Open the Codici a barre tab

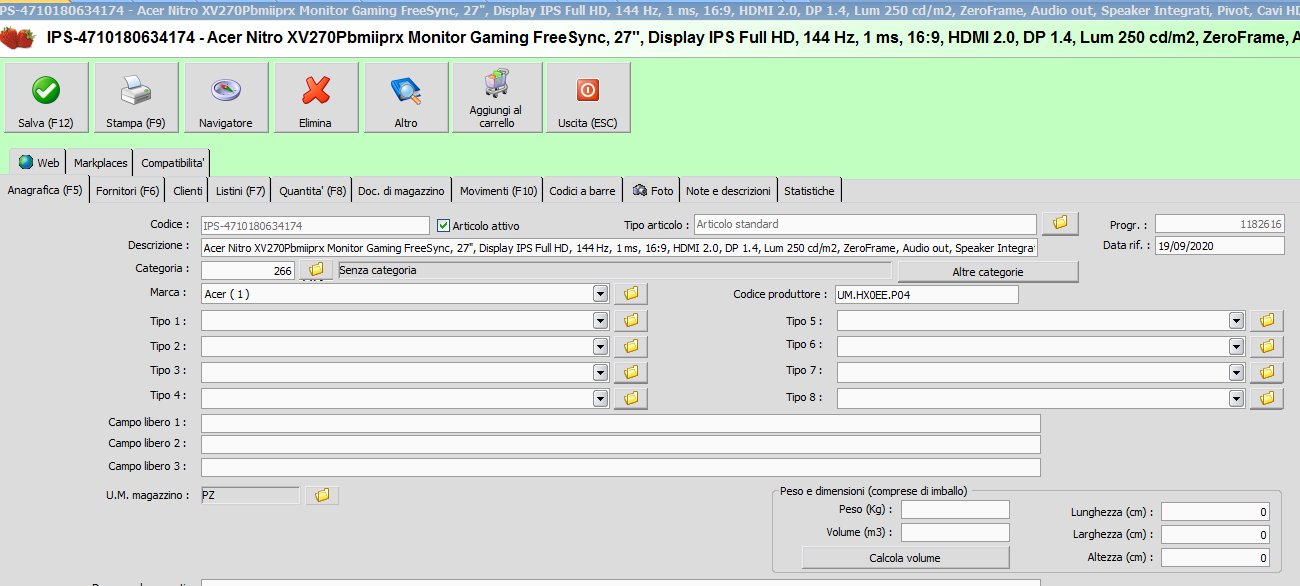point(583,191)
